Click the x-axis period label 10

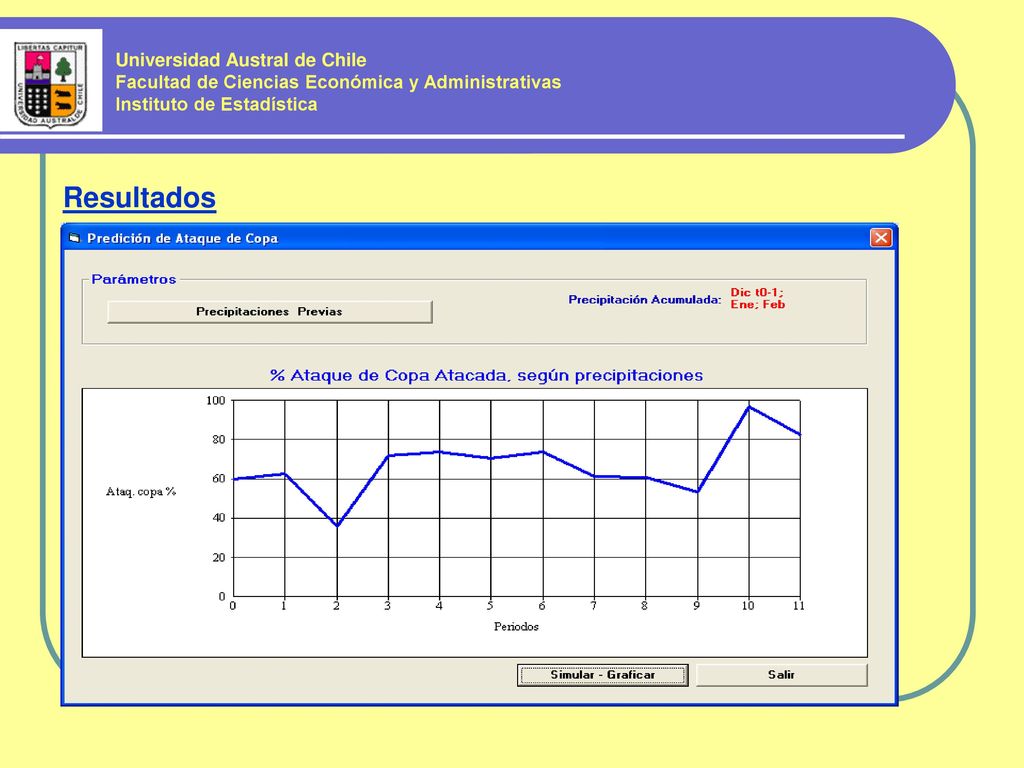coord(748,606)
